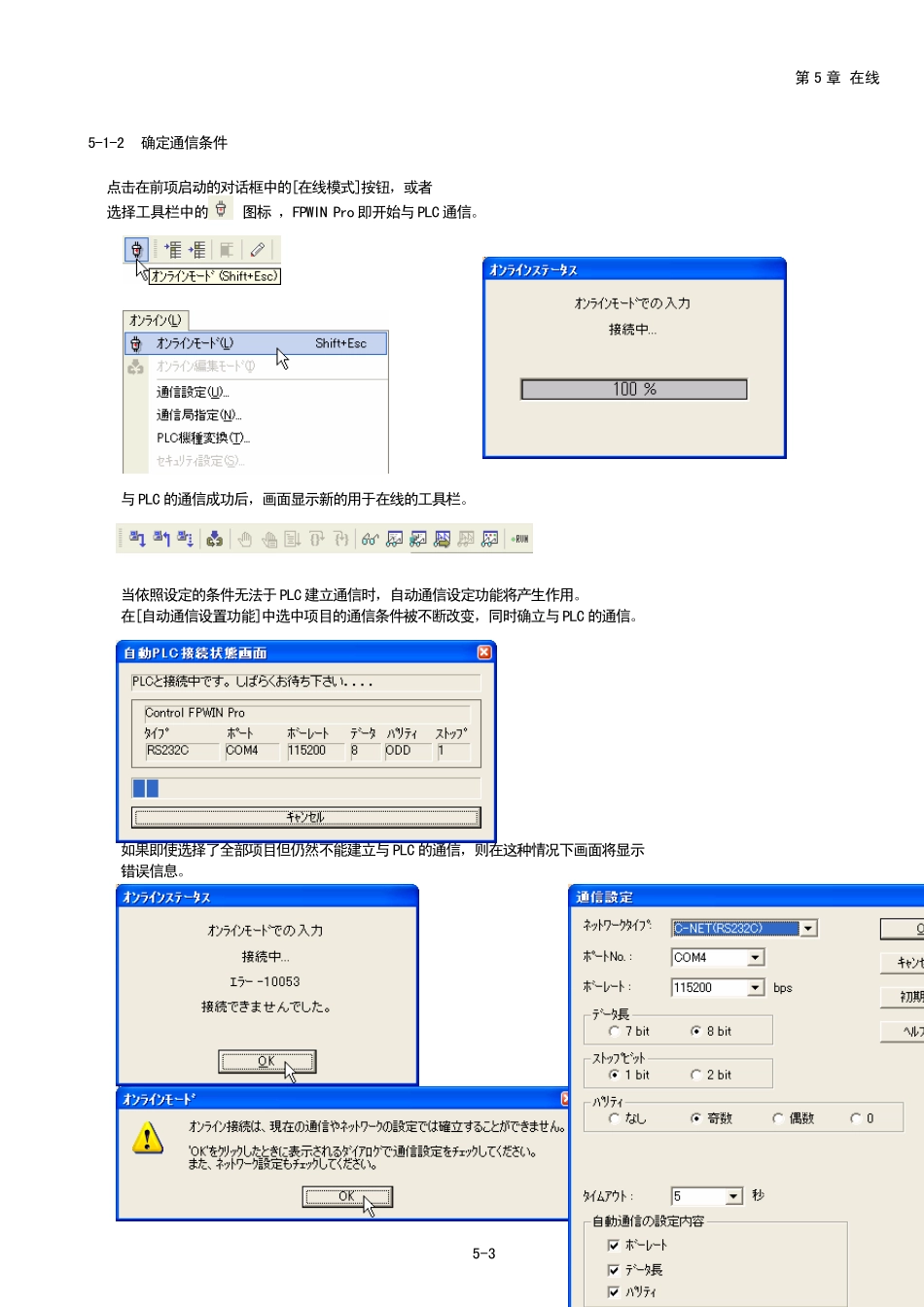
Task: Click OK in オンラインモード warning dialog
Action: pos(347,1197)
